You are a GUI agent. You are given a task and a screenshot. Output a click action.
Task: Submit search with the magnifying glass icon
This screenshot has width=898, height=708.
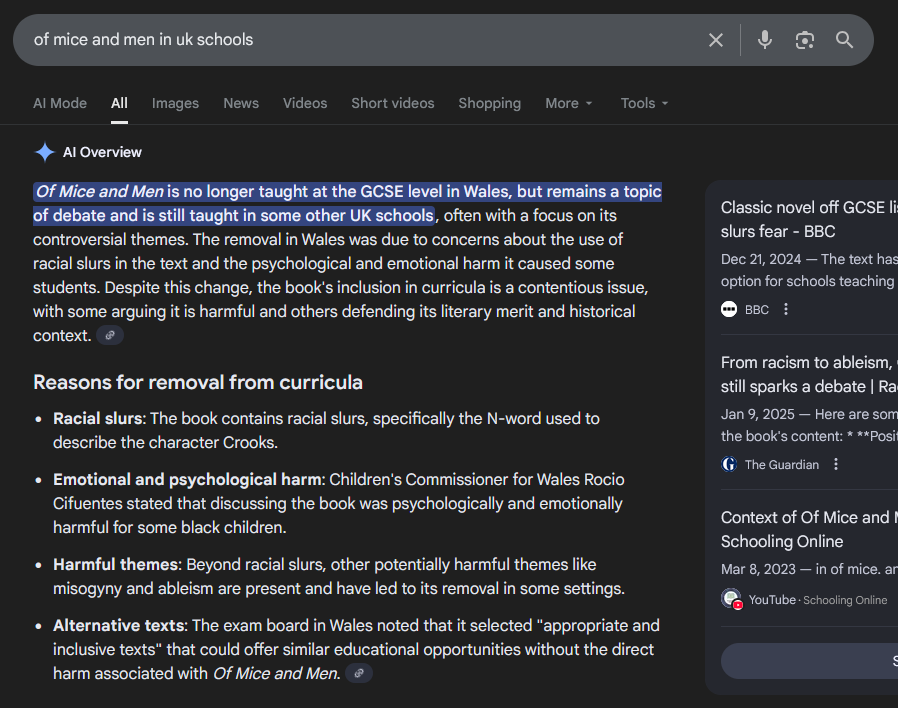click(x=844, y=40)
